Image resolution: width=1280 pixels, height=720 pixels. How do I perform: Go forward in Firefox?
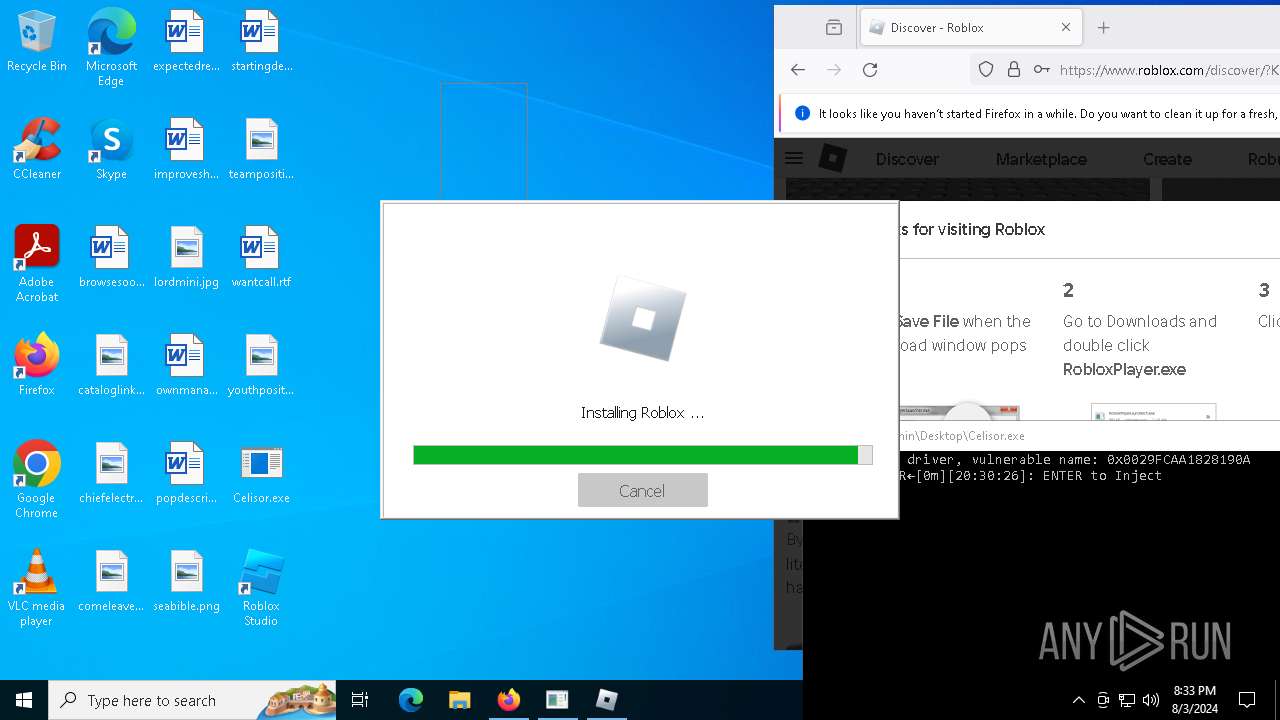click(x=834, y=70)
